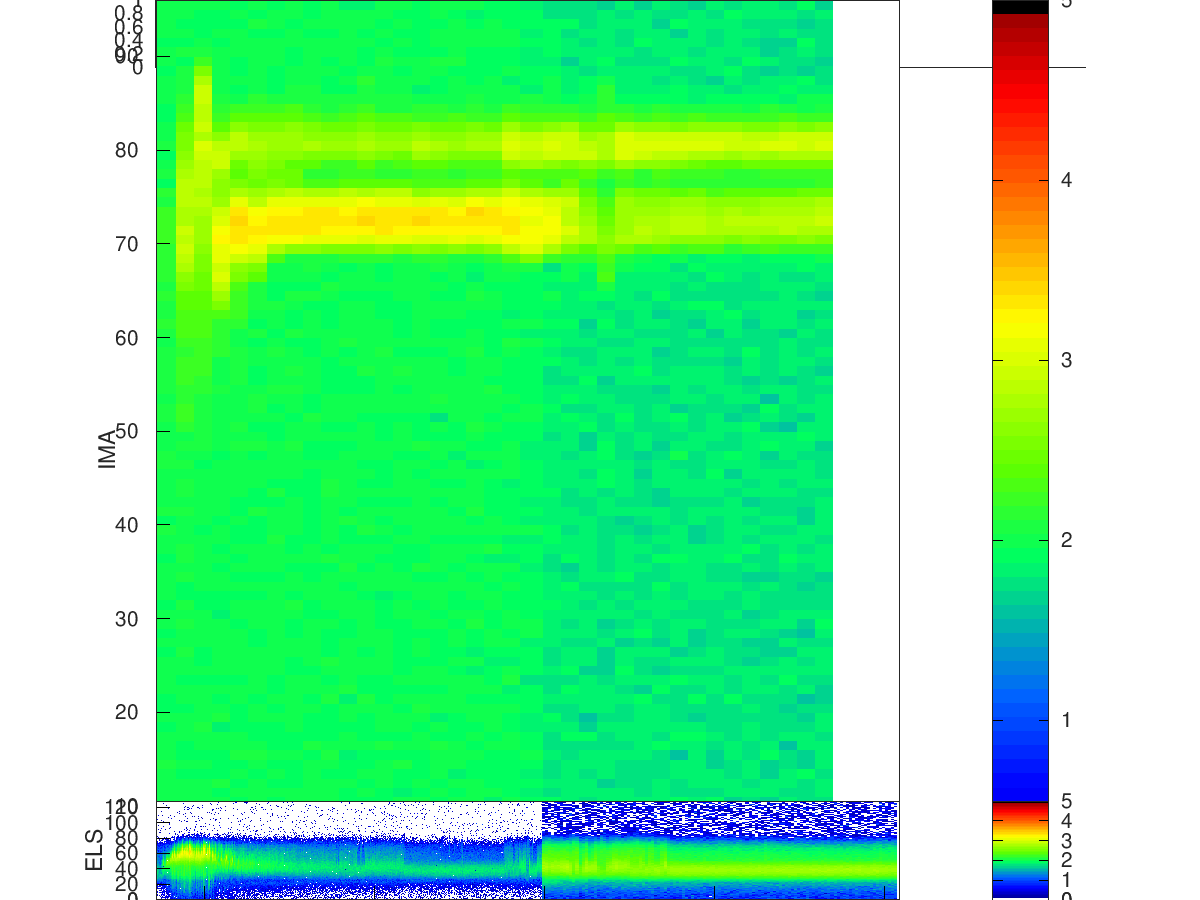Image resolution: width=1200 pixels, height=900 pixels.
Task: Click the upper colorbar tick label 1
Action: [1067, 720]
